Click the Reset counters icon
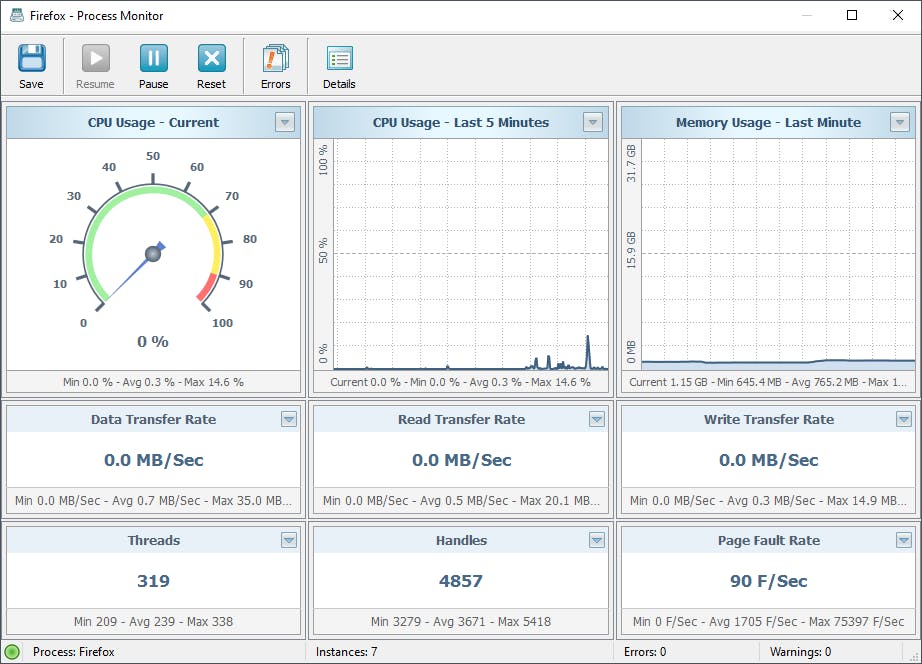This screenshot has width=922, height=664. click(211, 59)
